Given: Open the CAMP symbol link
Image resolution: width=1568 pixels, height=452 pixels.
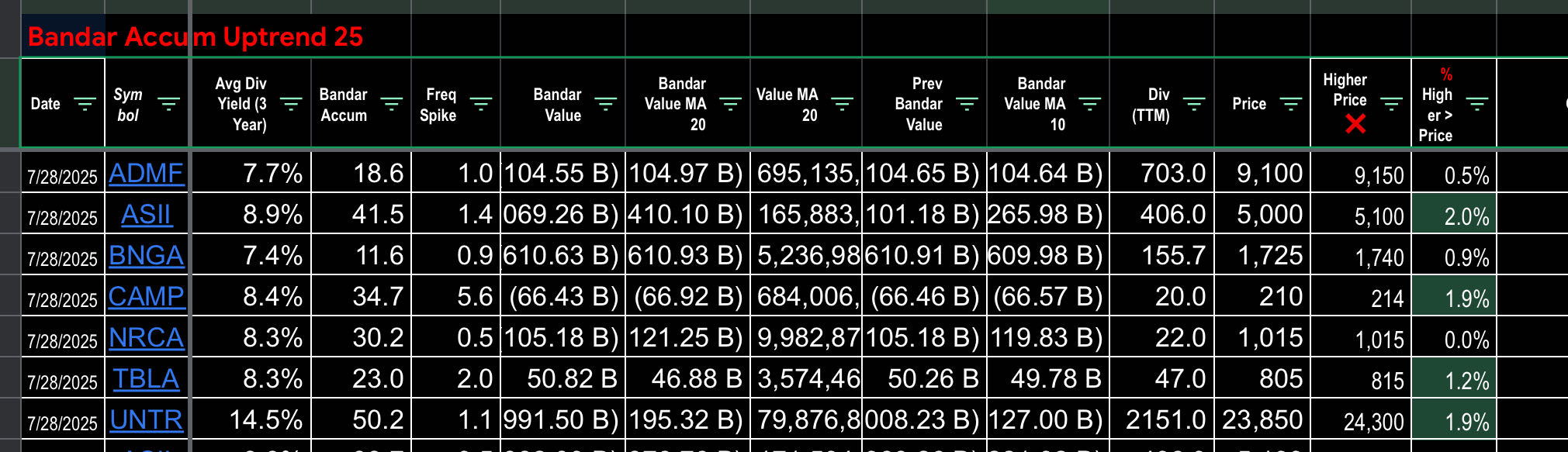Looking at the screenshot, I should [x=146, y=296].
